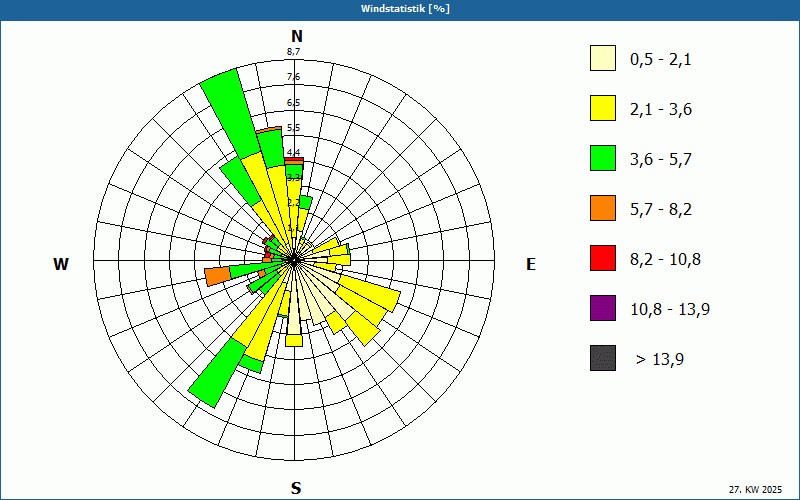Click the legend label '8,2 - 10,8'
The height and width of the screenshot is (500, 800).
click(665, 260)
